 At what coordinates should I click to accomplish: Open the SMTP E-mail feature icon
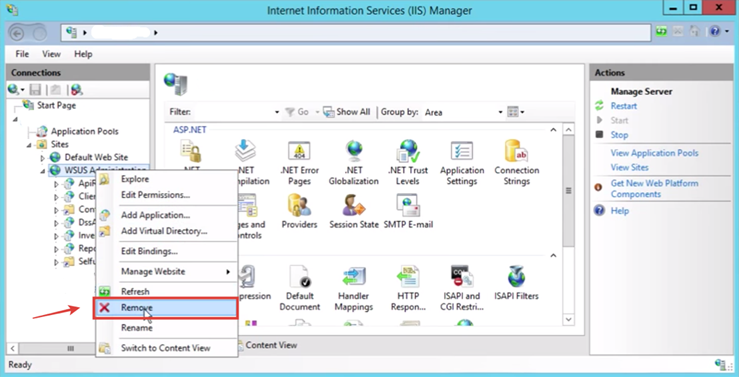pos(408,205)
